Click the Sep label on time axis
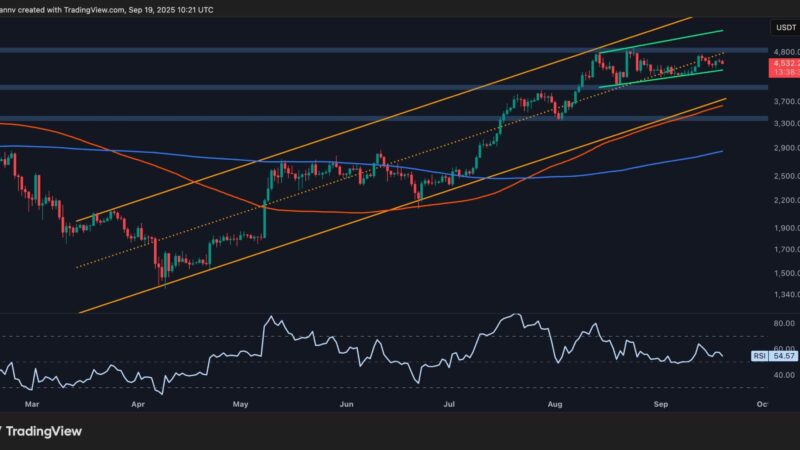Image resolution: width=800 pixels, height=450 pixels. (661, 404)
